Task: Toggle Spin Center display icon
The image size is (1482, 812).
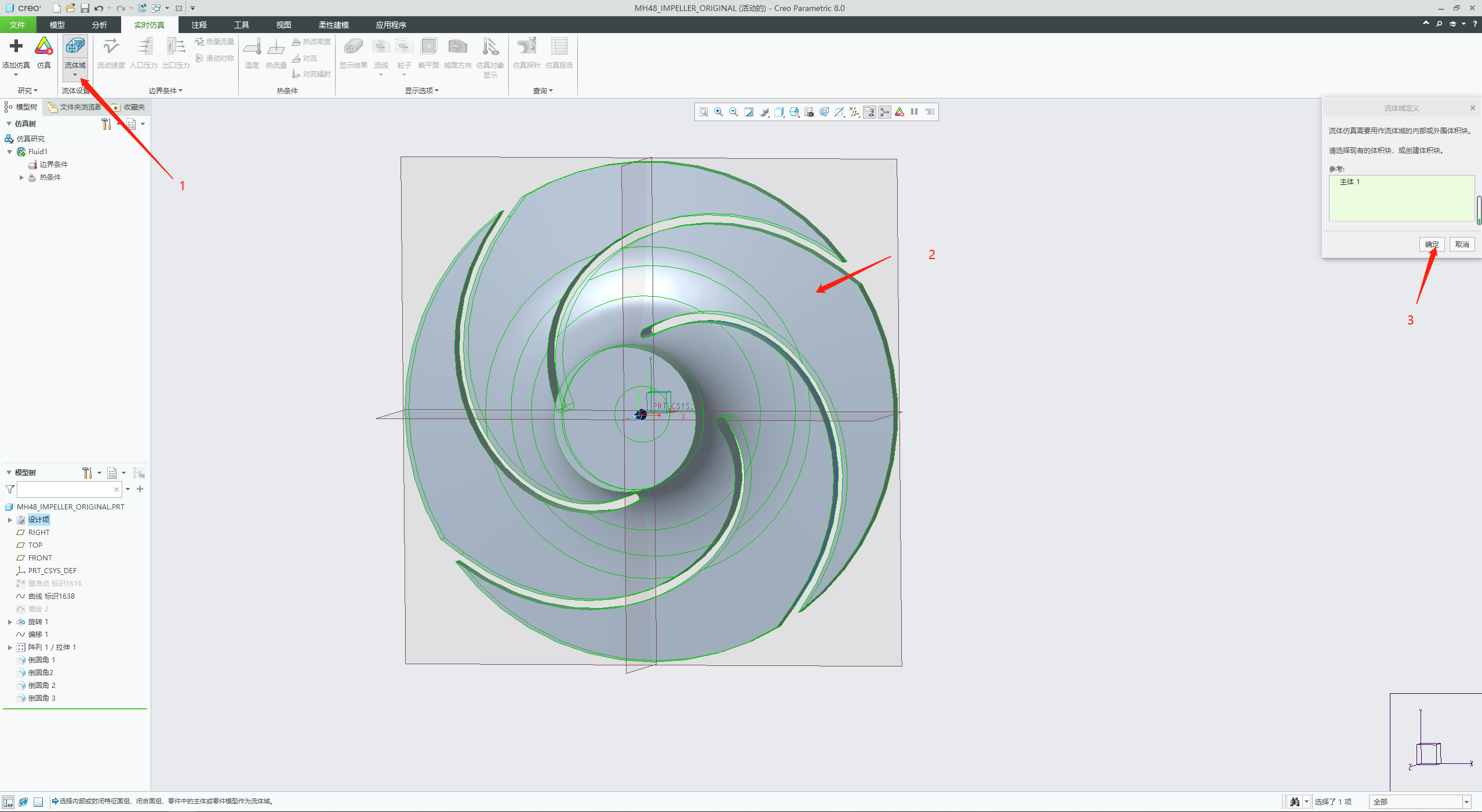Action: coord(884,112)
